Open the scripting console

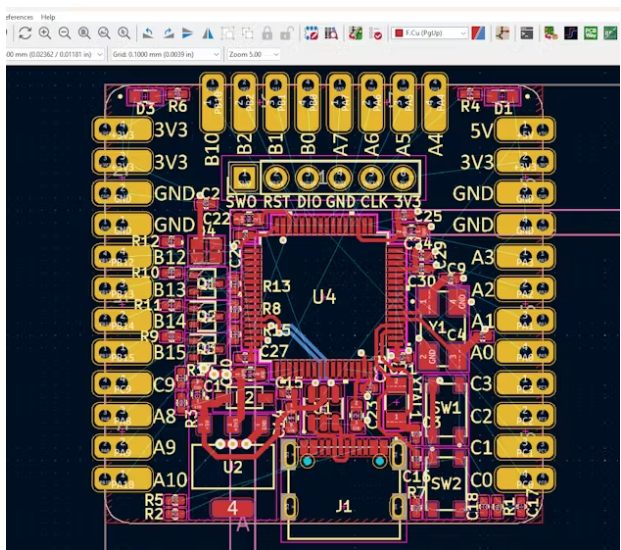[527, 33]
